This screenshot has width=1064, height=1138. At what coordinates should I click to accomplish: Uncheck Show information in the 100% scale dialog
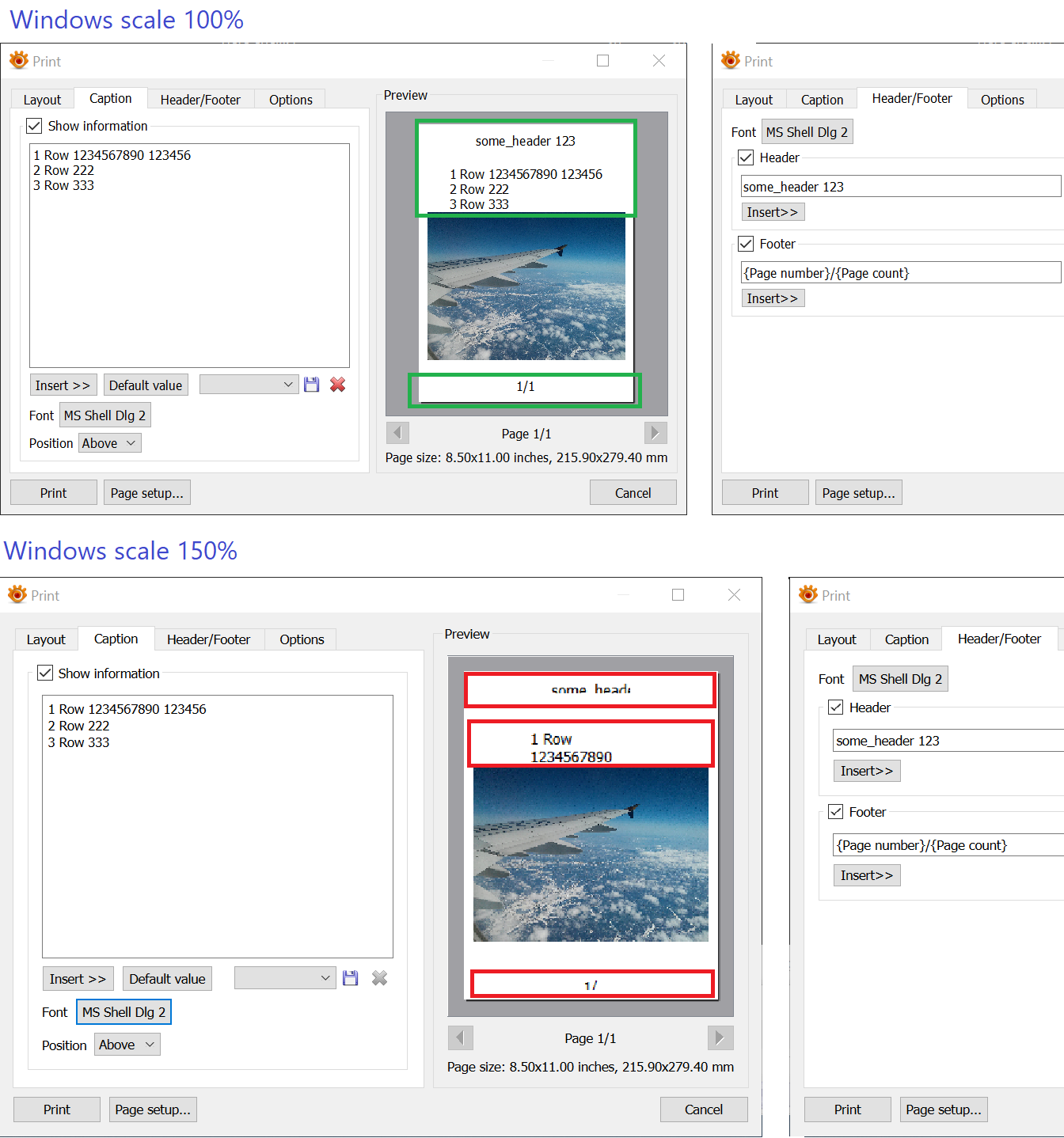[34, 126]
